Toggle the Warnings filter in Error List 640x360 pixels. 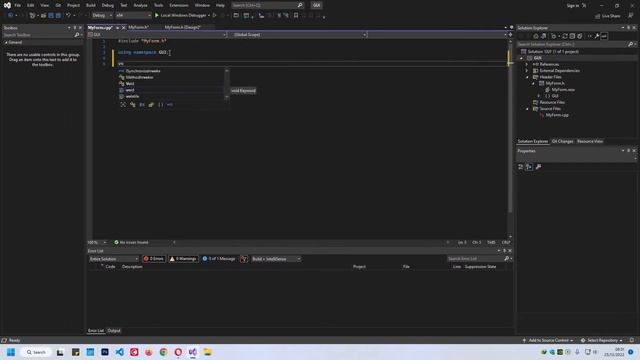183,259
